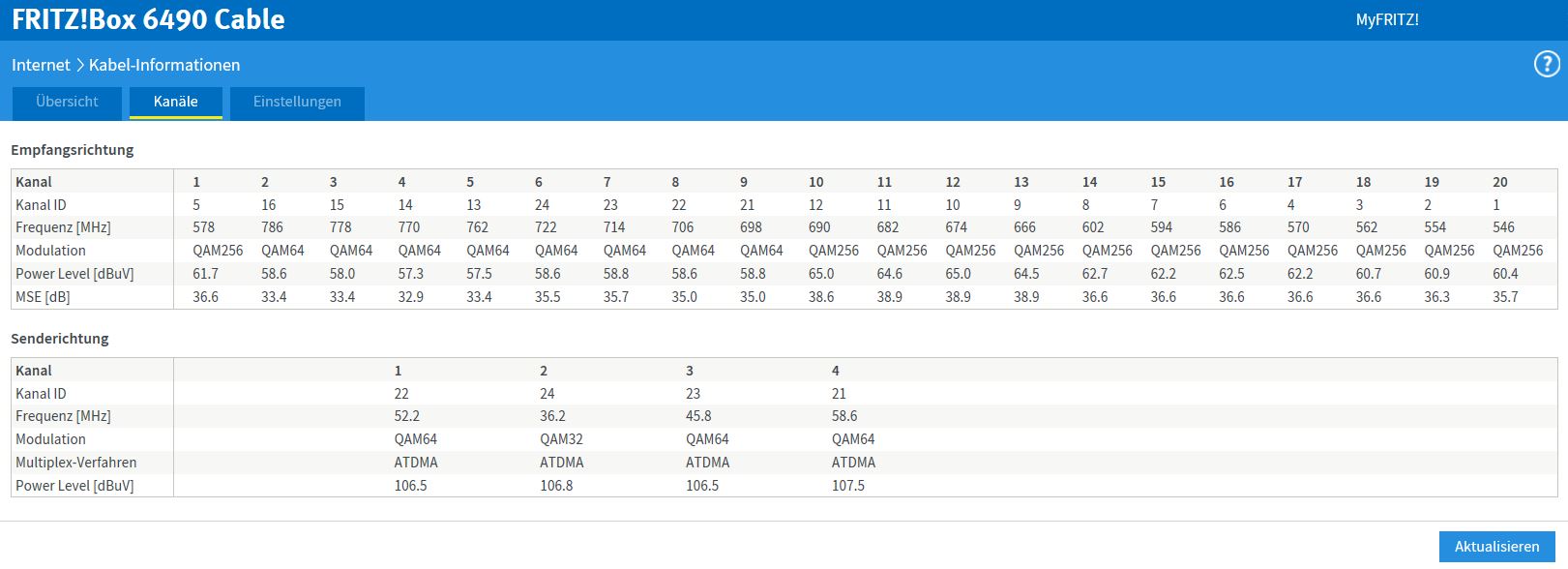This screenshot has height=569, width=1568.
Task: Click frequency cell 770
Action: coord(409,227)
